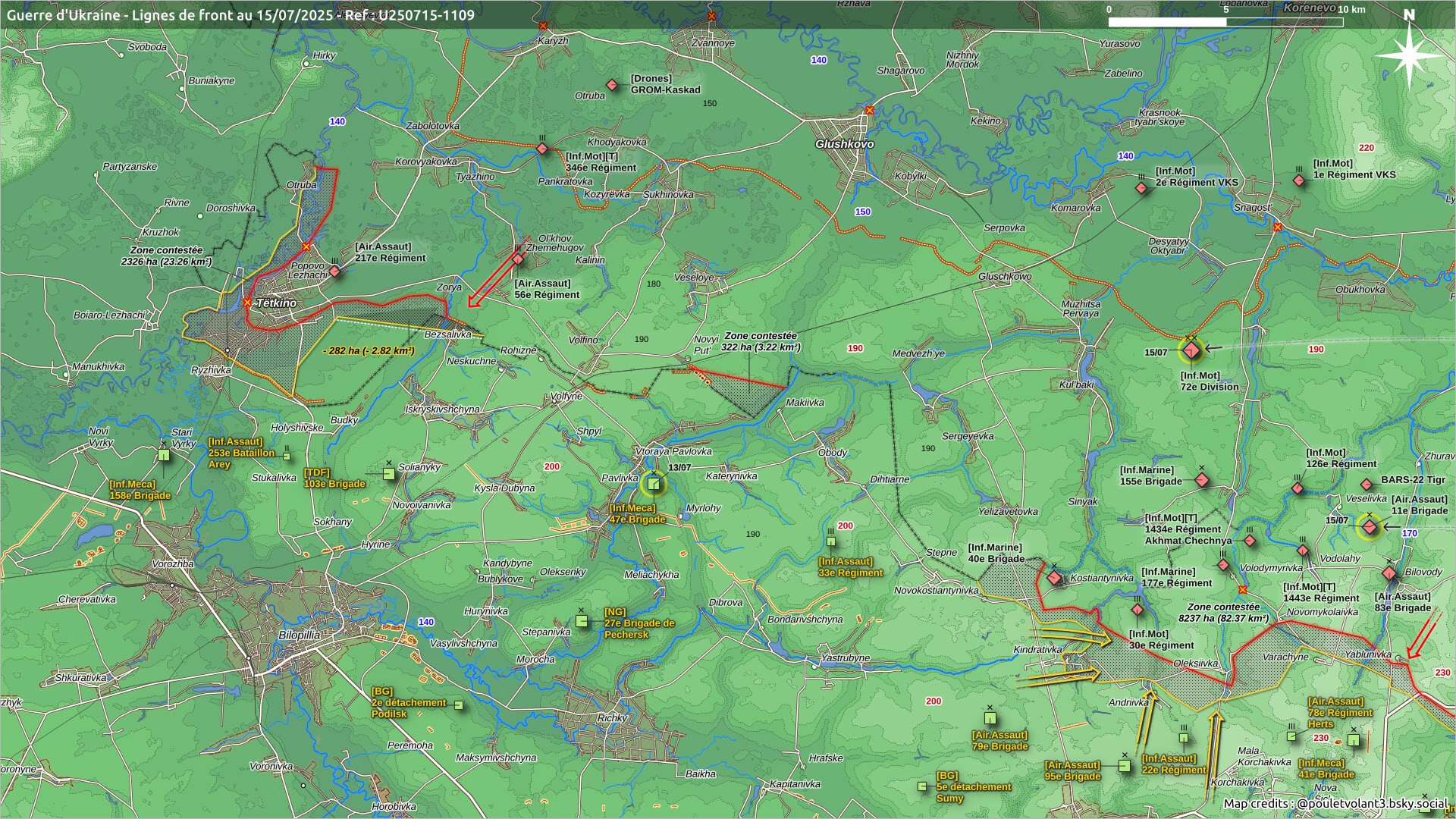Click the Pavlivka village label
The height and width of the screenshot is (819, 1456).
[620, 478]
